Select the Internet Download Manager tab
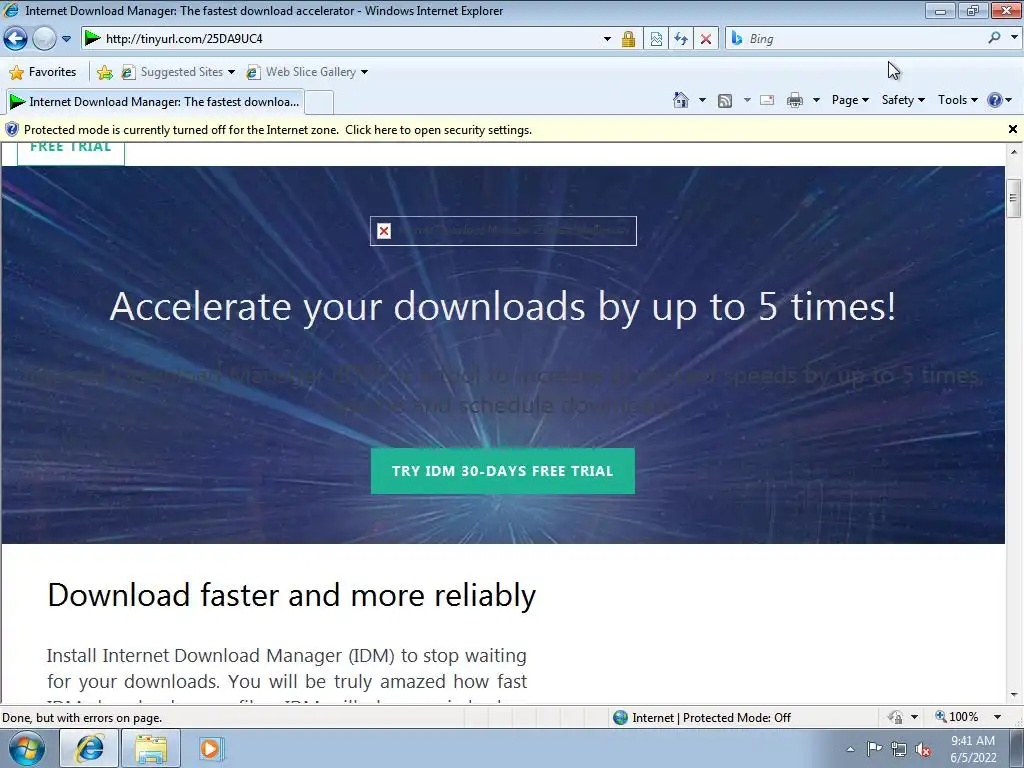Image resolution: width=1024 pixels, height=768 pixels. tap(155, 102)
